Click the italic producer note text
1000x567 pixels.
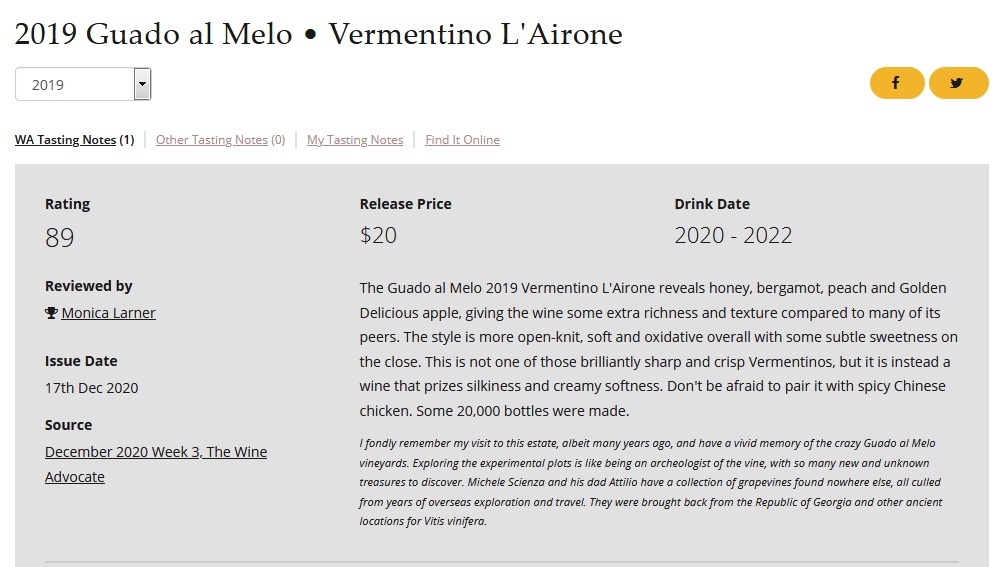click(651, 482)
